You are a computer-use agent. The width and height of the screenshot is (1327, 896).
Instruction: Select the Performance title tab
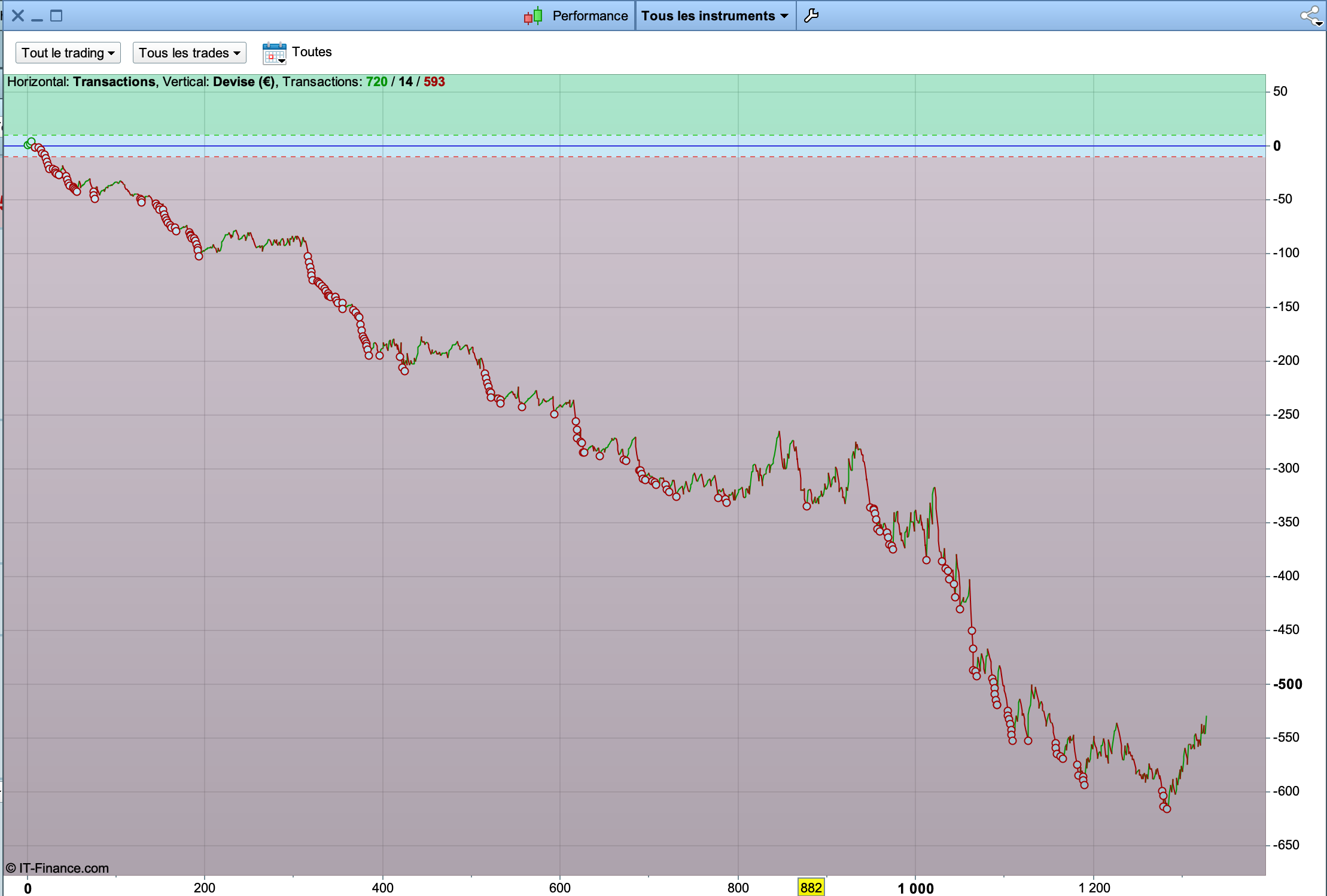point(589,16)
